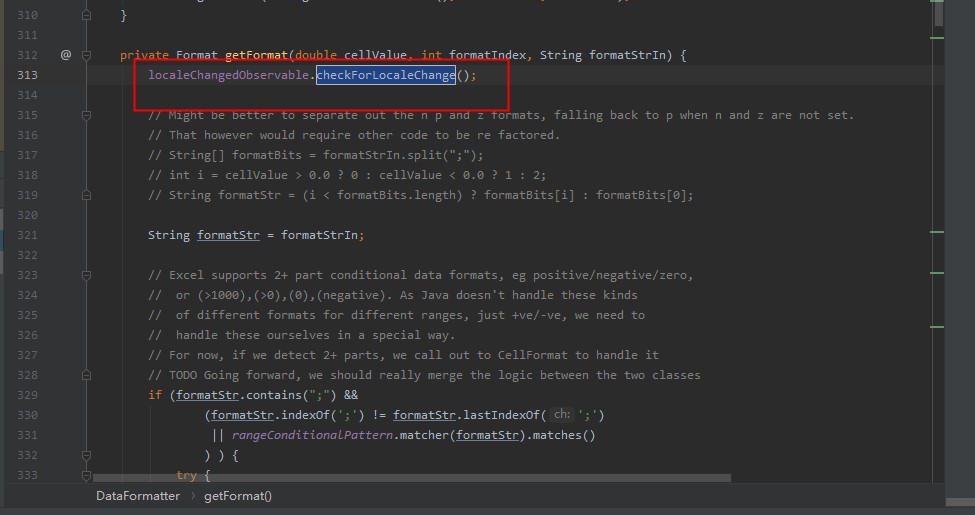Click line number 329 in the gutter
Viewport: 975px width, 515px height.
[x=27, y=395]
